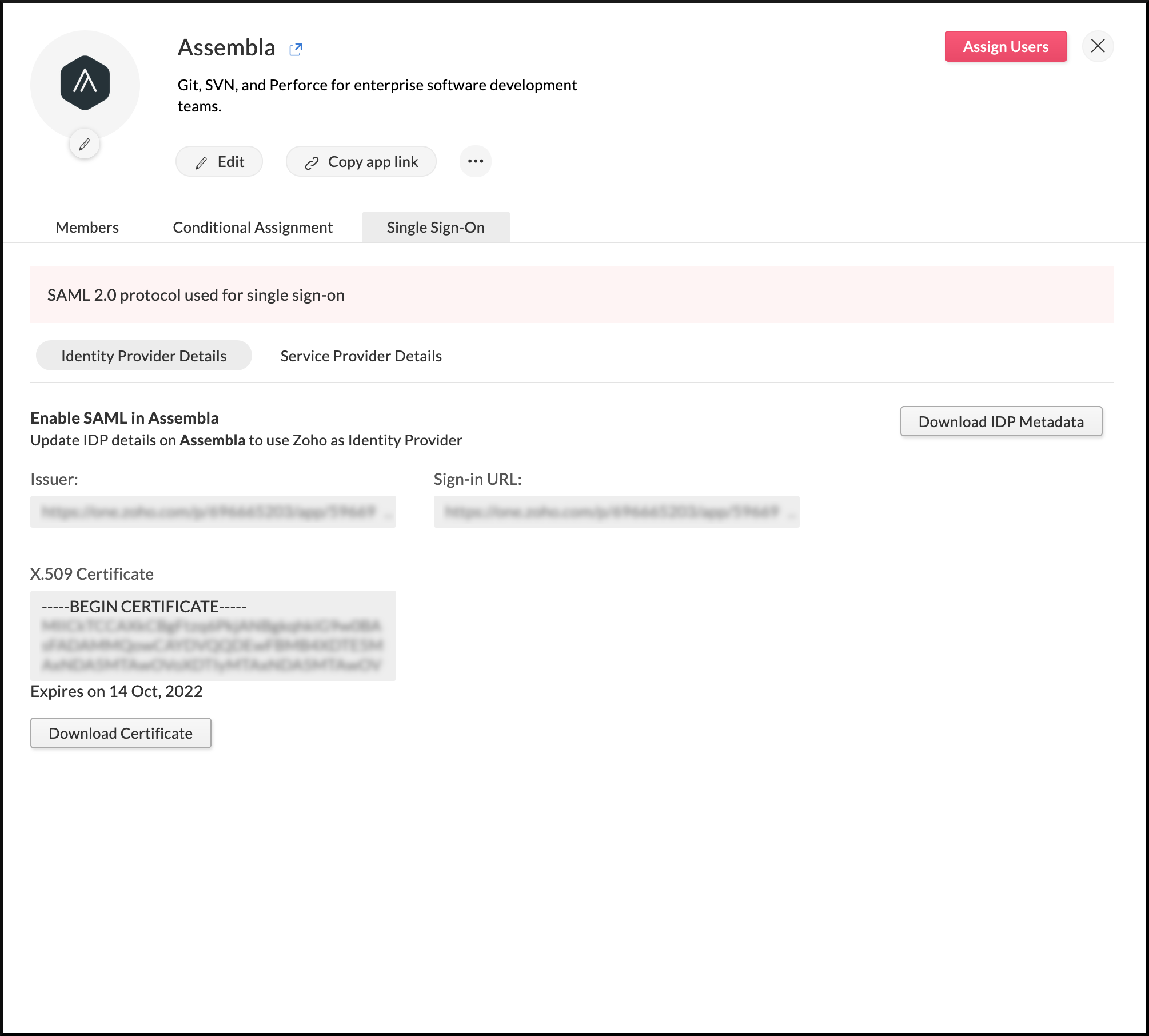Download the X.509 certificate
1149x1036 pixels.
point(121,732)
